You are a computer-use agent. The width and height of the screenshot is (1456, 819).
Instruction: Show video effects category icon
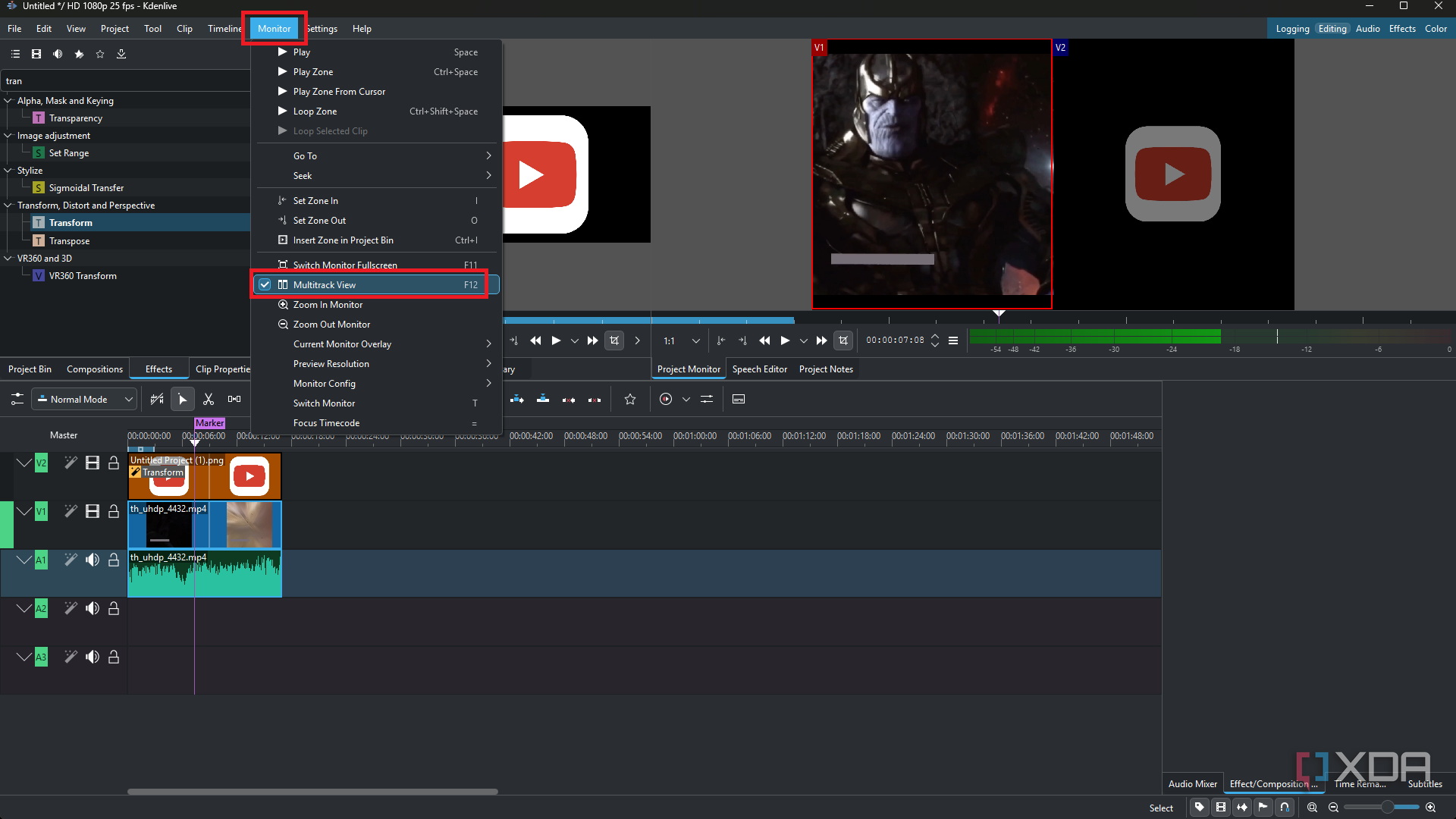pos(36,54)
